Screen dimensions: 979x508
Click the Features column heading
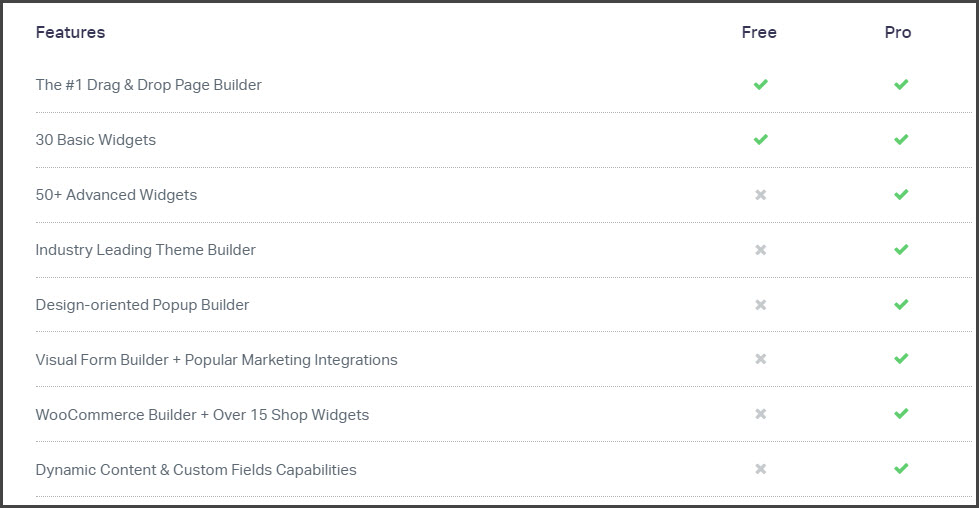click(x=71, y=32)
